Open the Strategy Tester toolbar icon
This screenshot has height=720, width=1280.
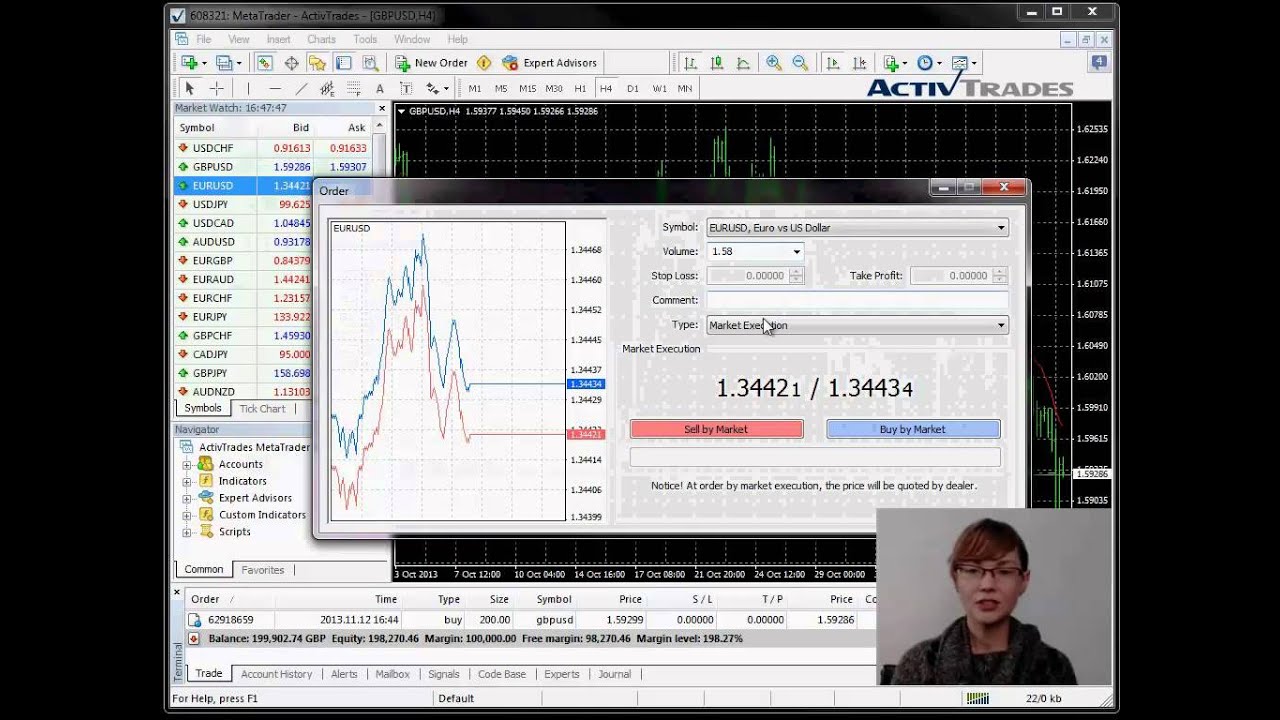coord(370,63)
